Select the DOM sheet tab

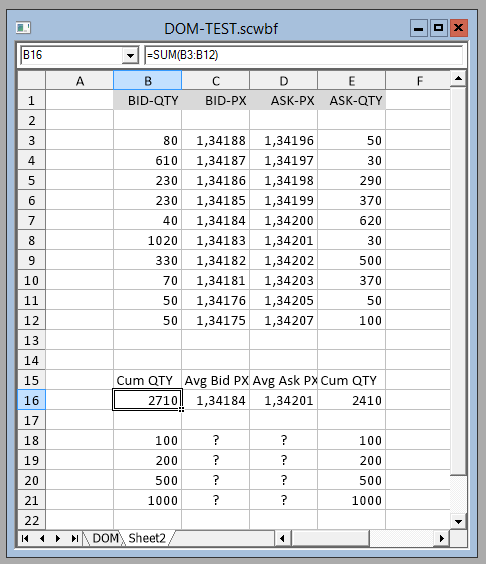click(105, 538)
